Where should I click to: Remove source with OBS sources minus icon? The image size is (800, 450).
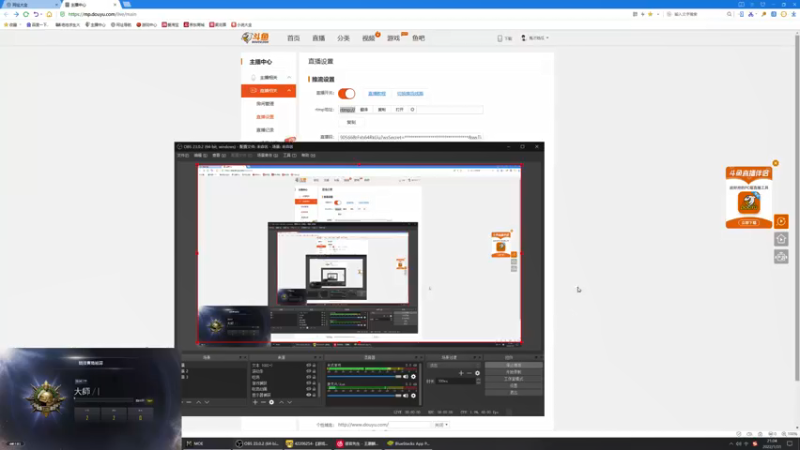(x=263, y=402)
